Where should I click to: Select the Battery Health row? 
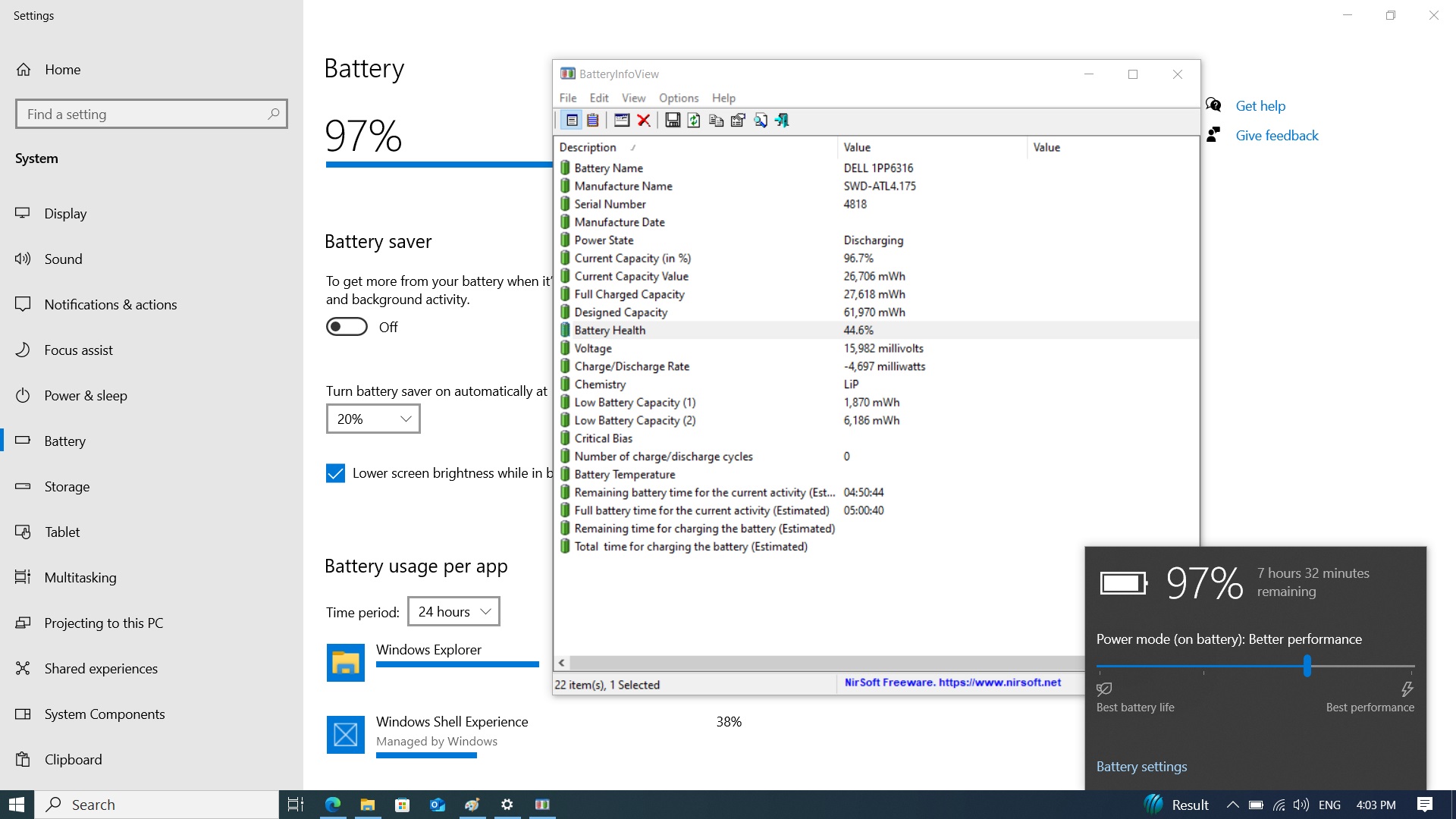click(x=877, y=330)
